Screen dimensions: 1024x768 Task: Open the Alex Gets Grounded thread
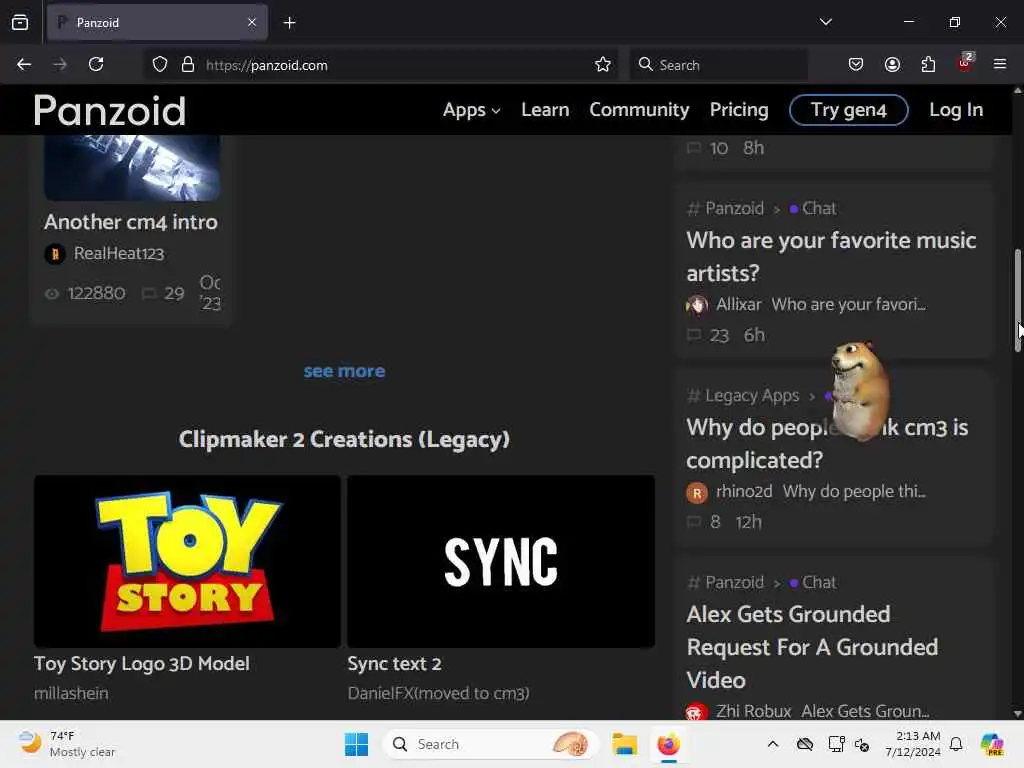(812, 647)
